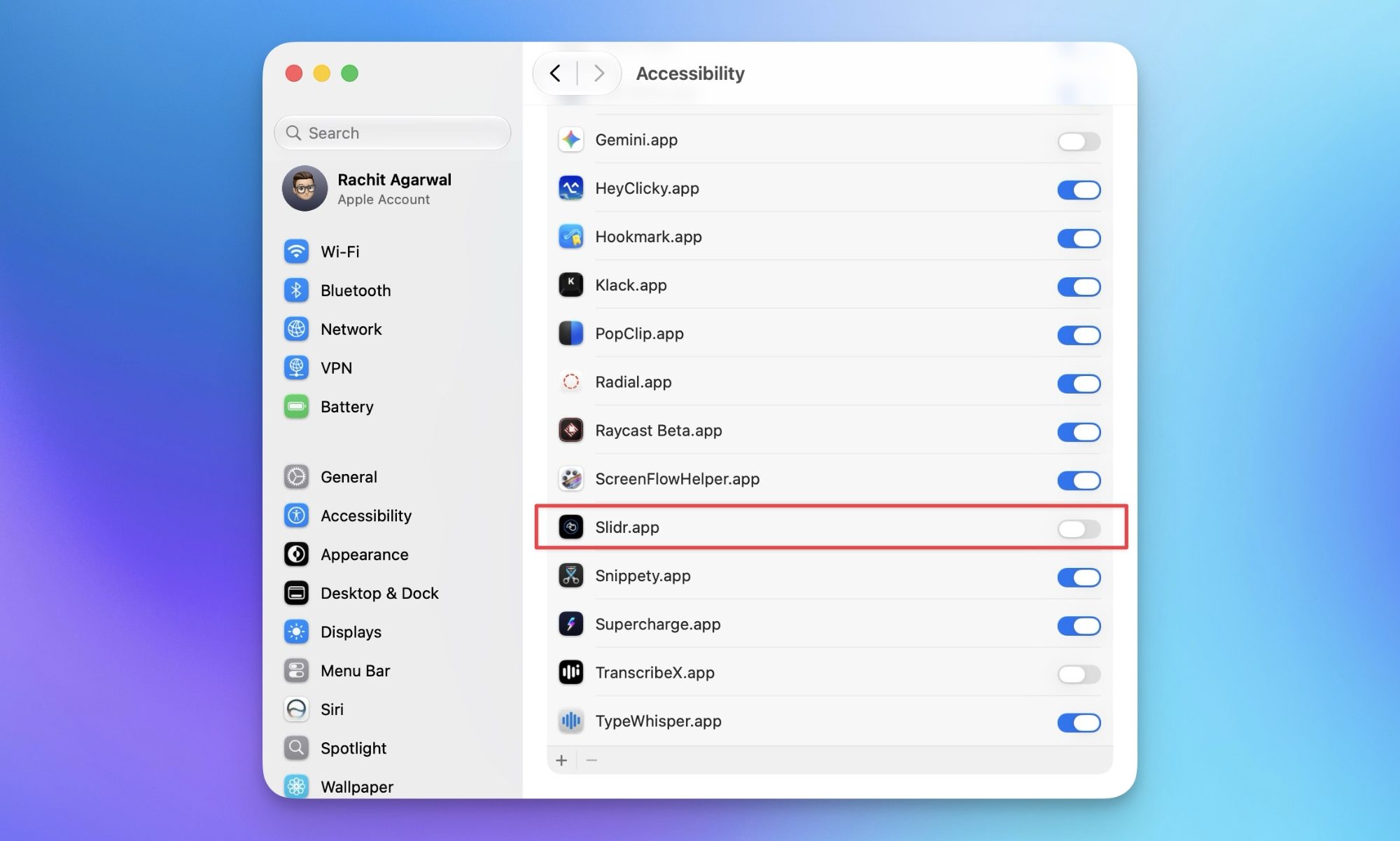The image size is (1400, 841).
Task: Disable the TypeWhisper.app toggle
Action: [1079, 722]
